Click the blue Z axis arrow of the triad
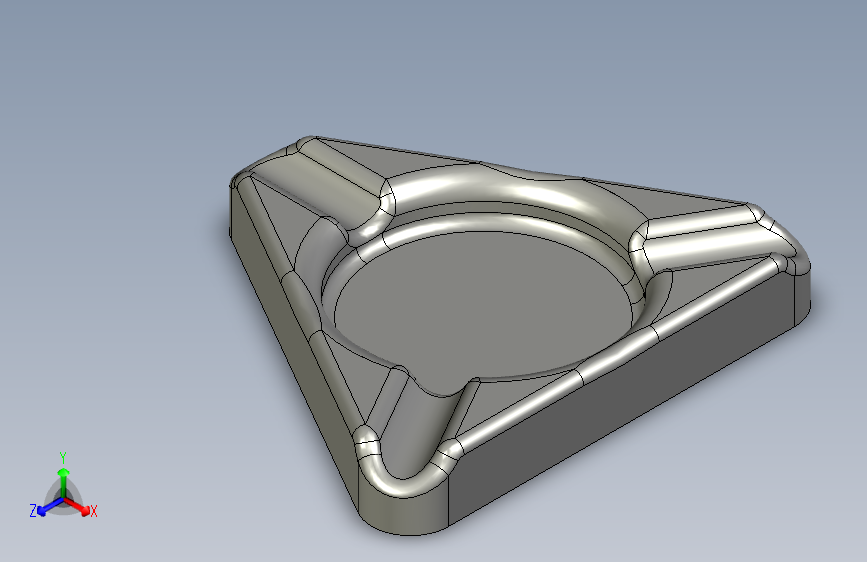The width and height of the screenshot is (867, 562). click(x=49, y=507)
